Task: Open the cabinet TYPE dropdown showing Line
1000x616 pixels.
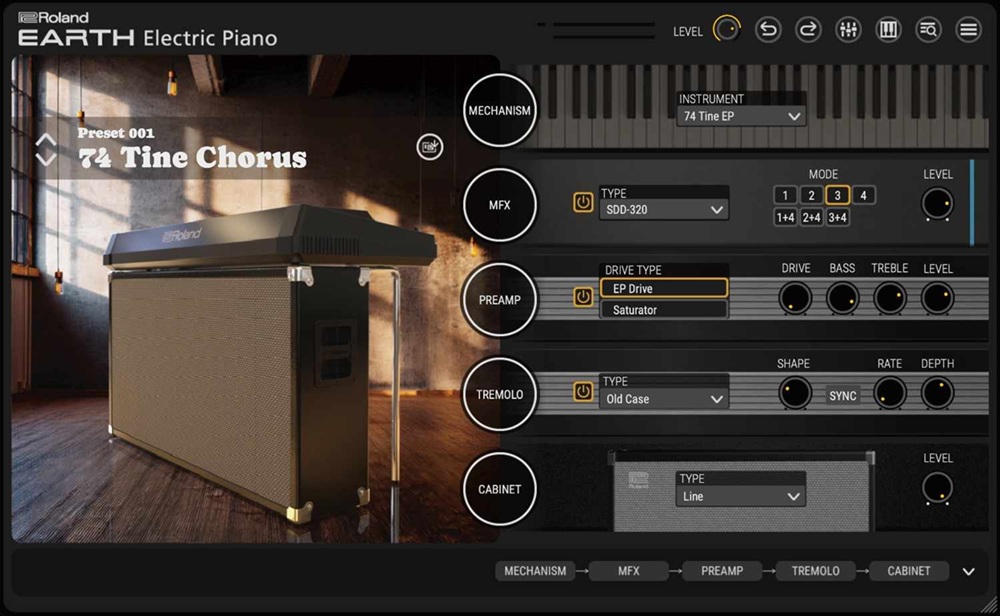Action: (x=740, y=496)
